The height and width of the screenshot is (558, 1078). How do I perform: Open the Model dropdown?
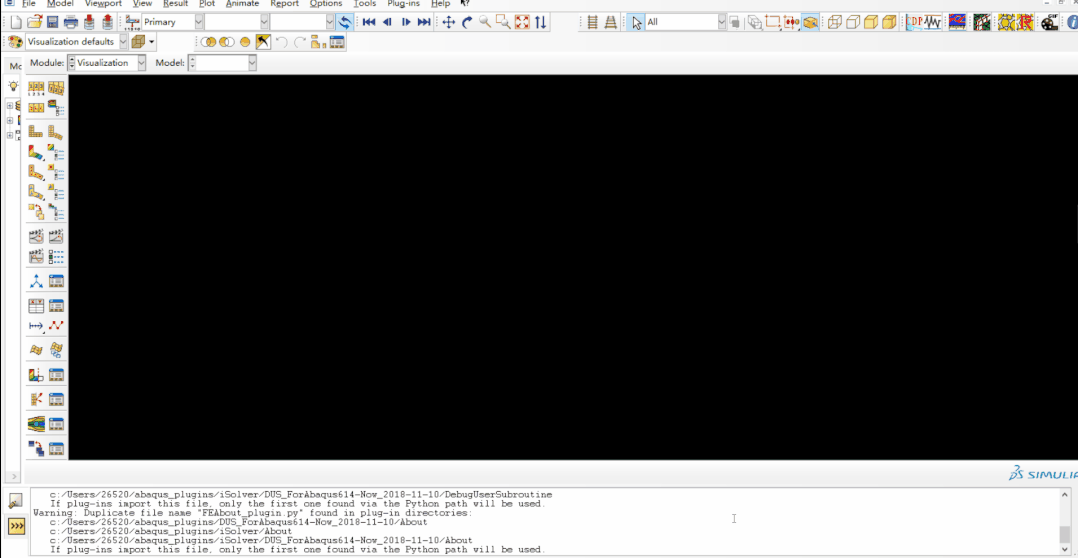coord(252,63)
